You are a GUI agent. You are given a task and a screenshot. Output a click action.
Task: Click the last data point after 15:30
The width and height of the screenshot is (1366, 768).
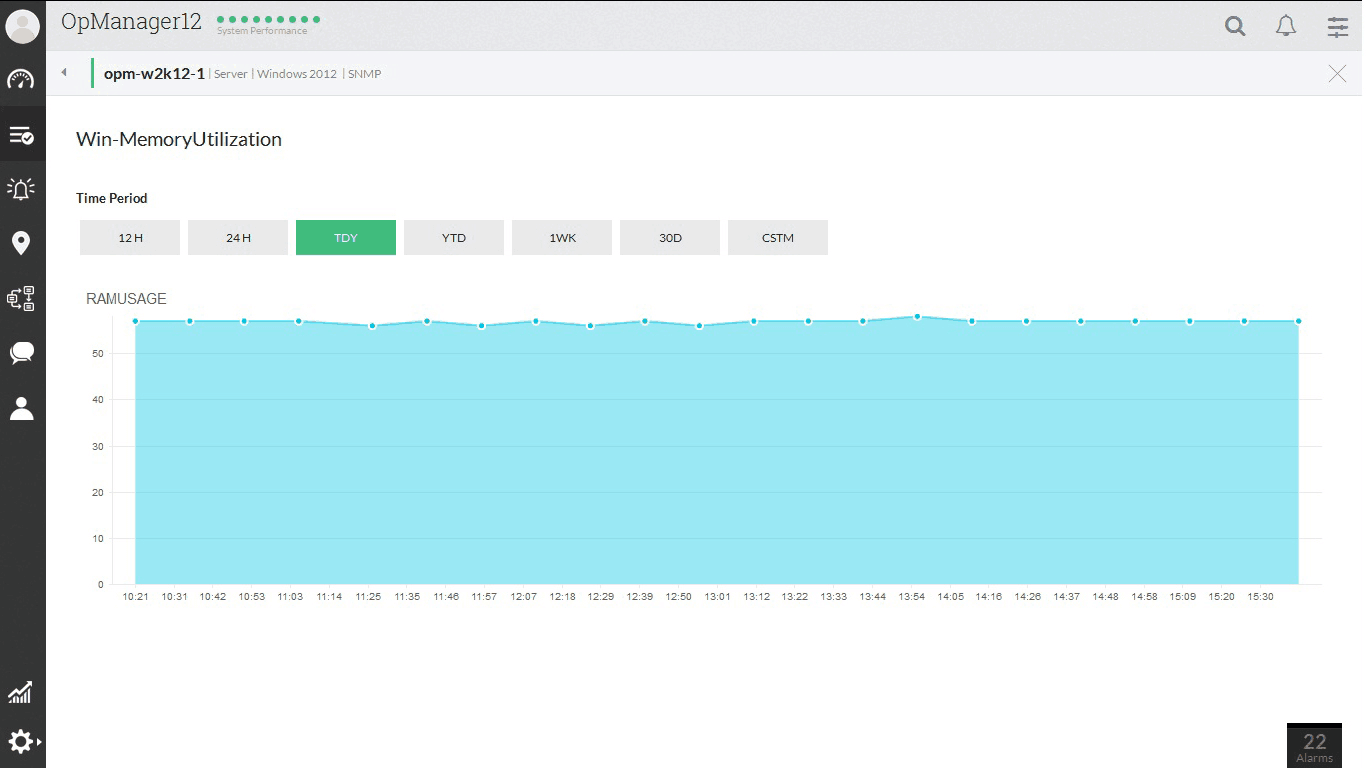click(x=1298, y=321)
